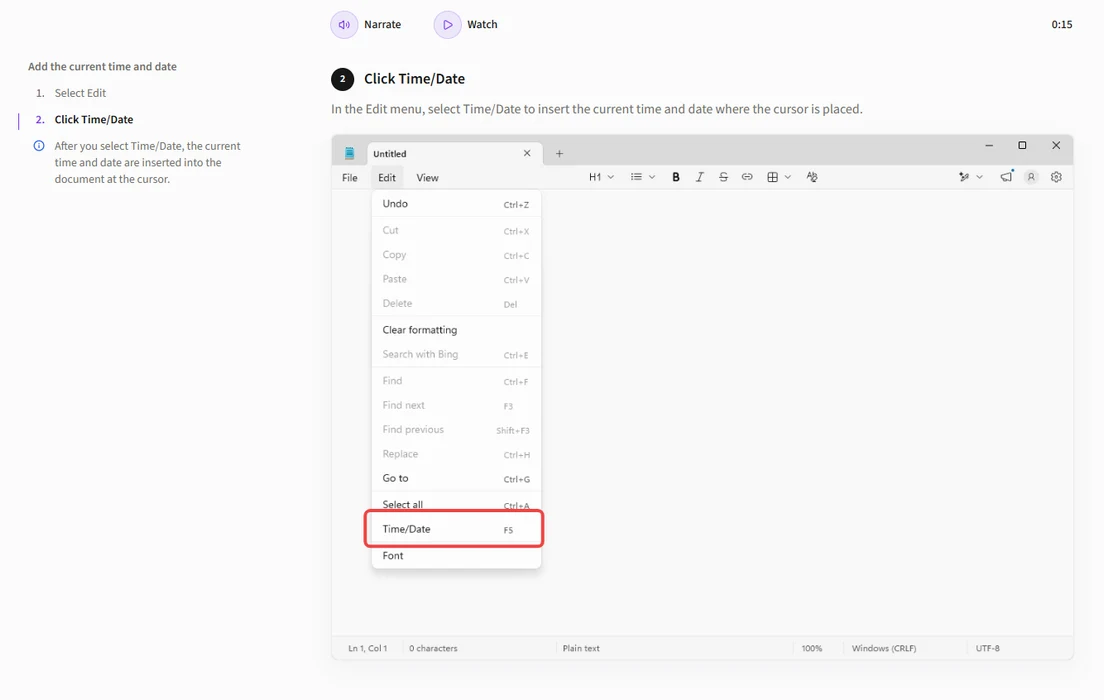
Task: Click Plain text in status bar
Action: coord(581,649)
